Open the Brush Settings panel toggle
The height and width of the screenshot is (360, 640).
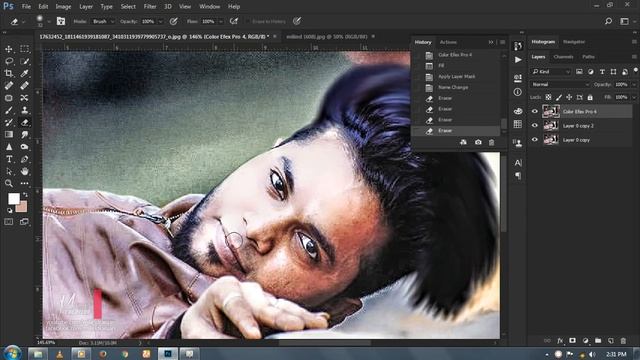61,21
